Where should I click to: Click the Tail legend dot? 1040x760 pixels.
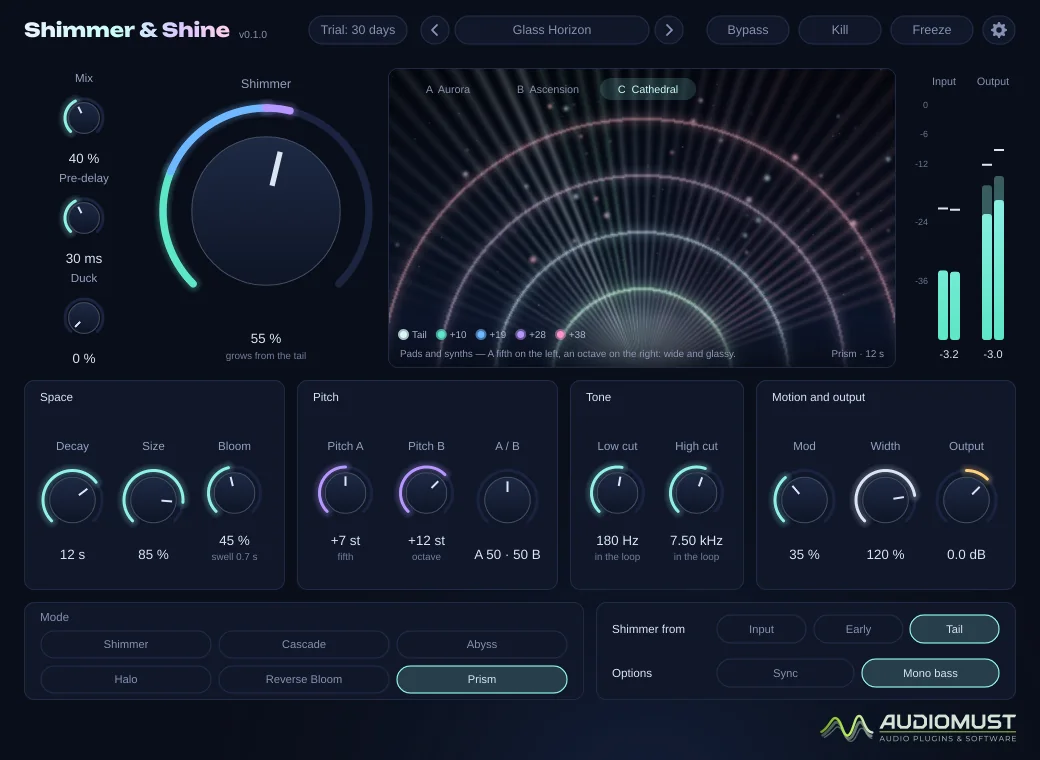(x=403, y=334)
